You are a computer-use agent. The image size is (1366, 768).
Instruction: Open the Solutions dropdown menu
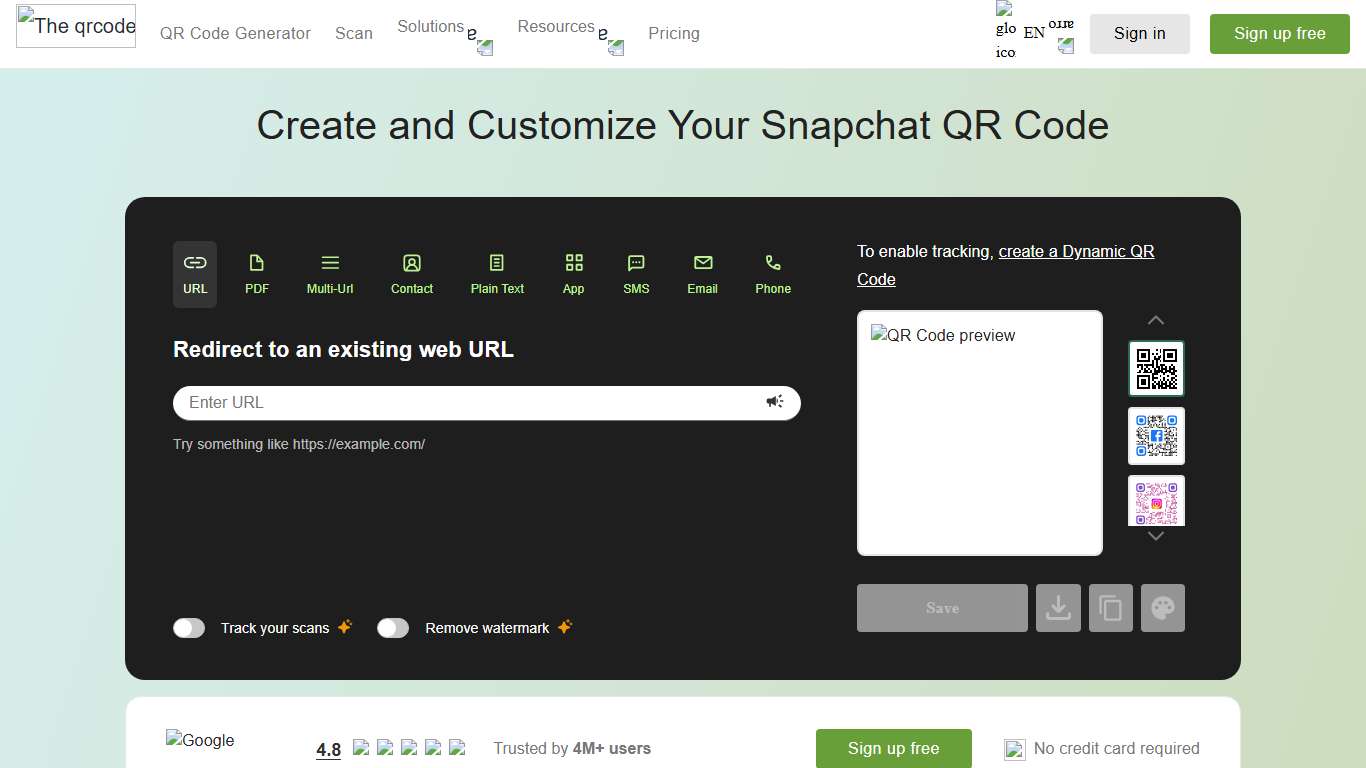pos(430,26)
